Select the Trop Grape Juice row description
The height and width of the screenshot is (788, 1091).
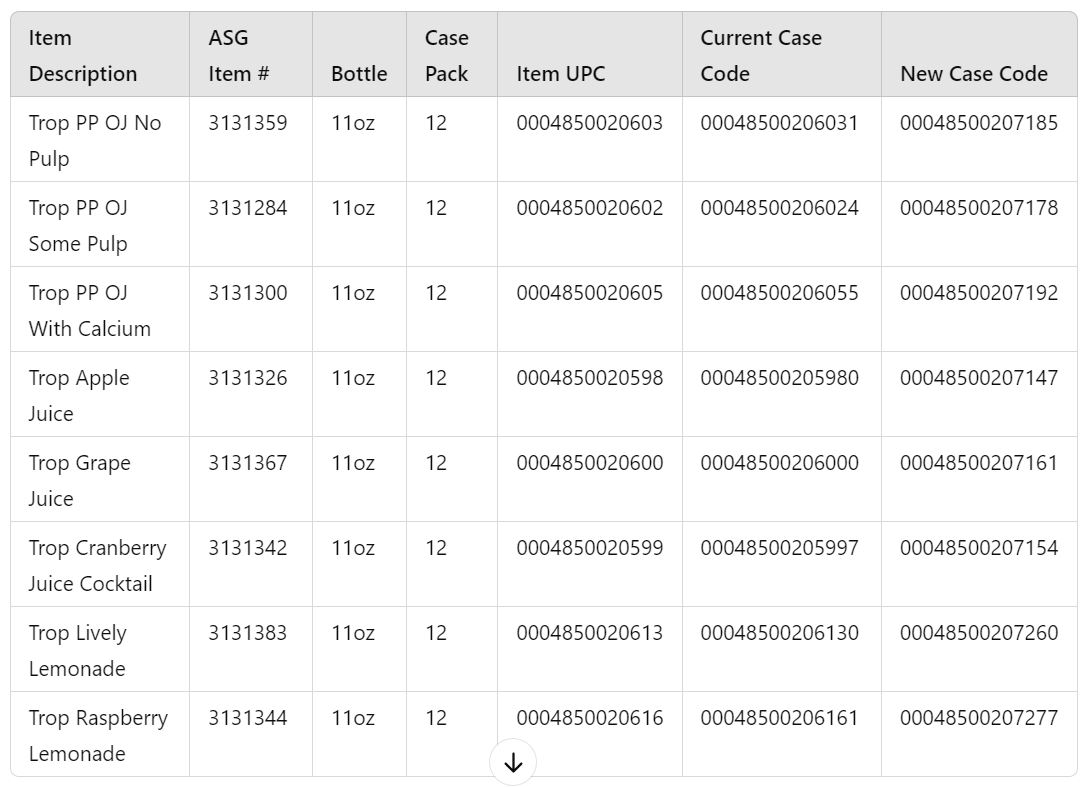click(80, 480)
